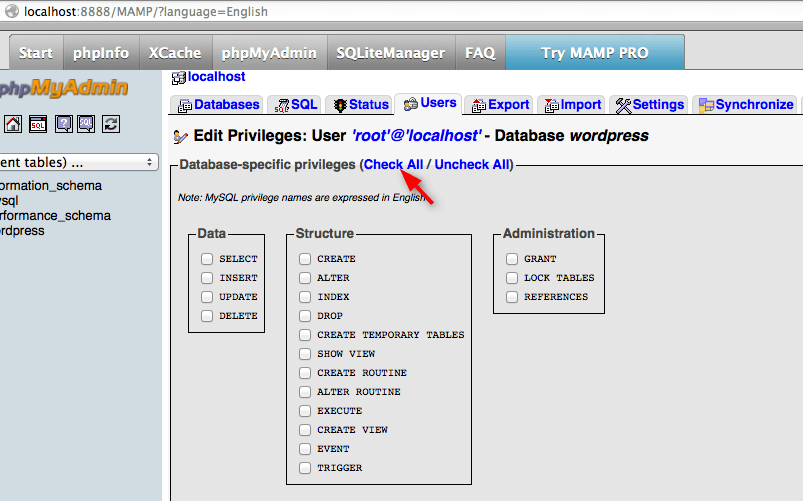The height and width of the screenshot is (501, 803).
Task: Follow the 'root'@'localhost' user link
Action: pyautogui.click(x=416, y=136)
